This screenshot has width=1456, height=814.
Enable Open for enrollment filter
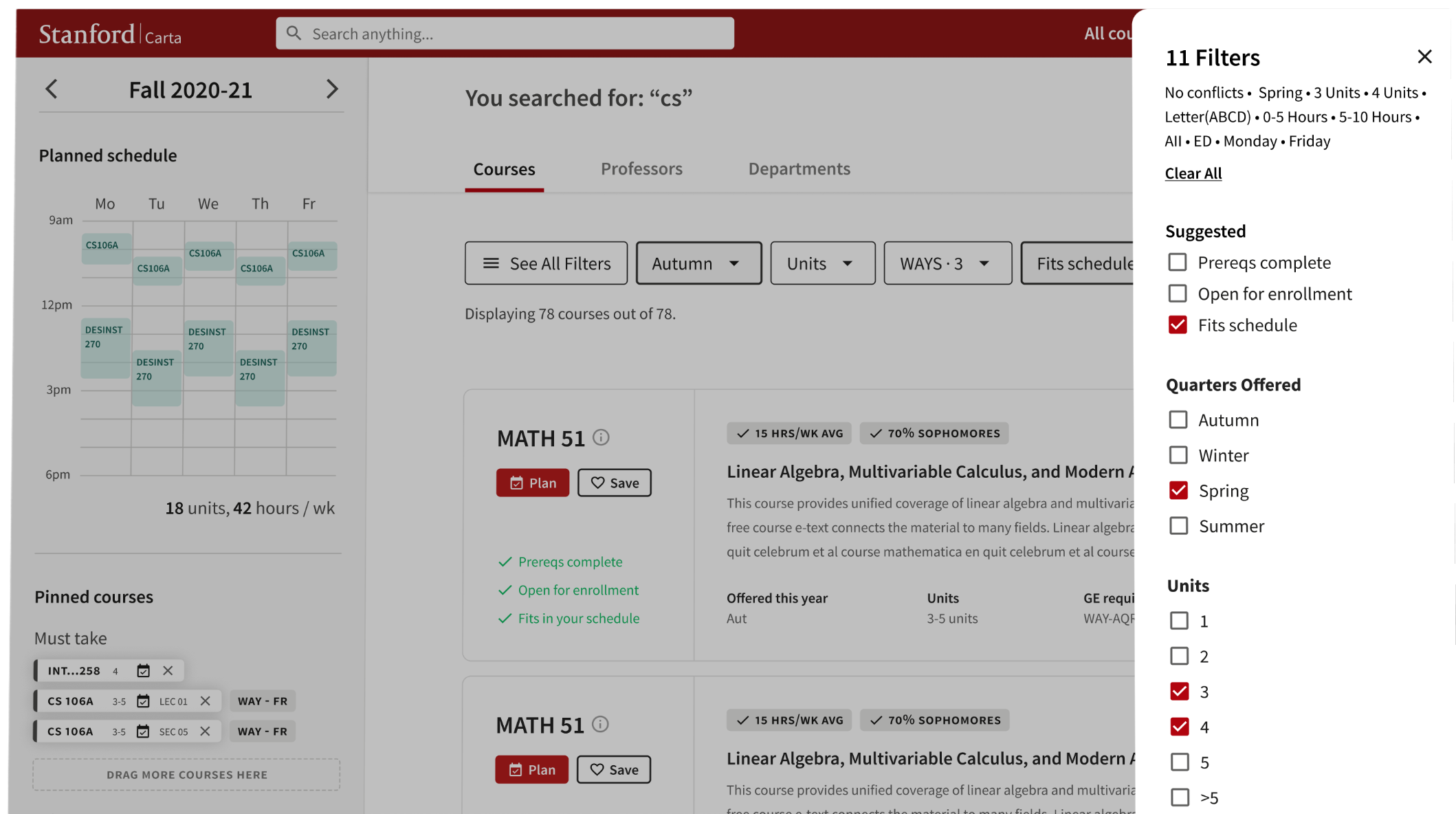point(1178,294)
